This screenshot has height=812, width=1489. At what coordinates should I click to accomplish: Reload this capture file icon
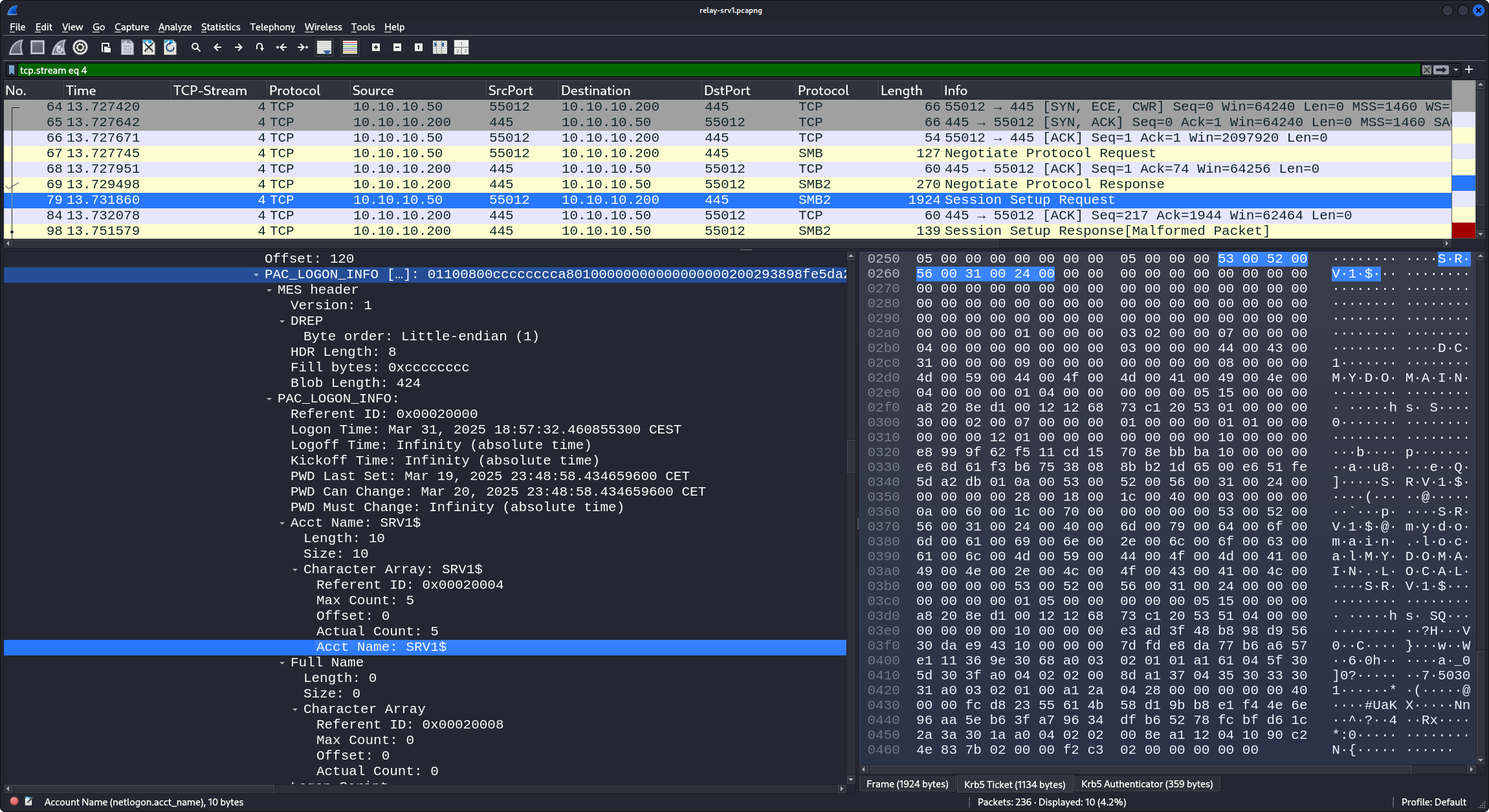click(x=170, y=47)
